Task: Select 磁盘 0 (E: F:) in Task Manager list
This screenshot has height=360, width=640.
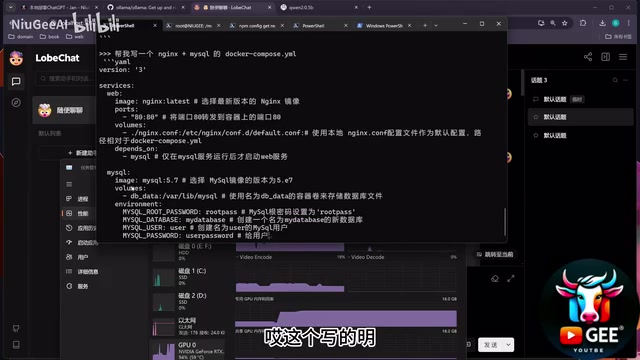Action: point(188,252)
